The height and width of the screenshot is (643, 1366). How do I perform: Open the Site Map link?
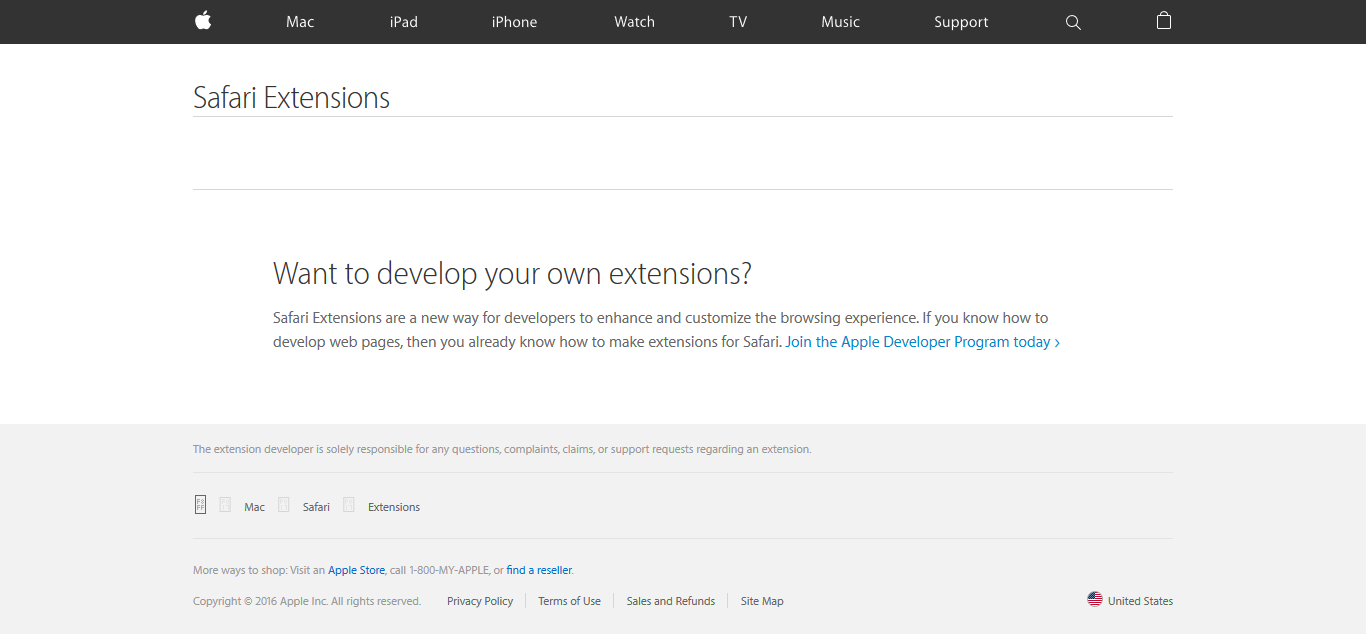[762, 601]
